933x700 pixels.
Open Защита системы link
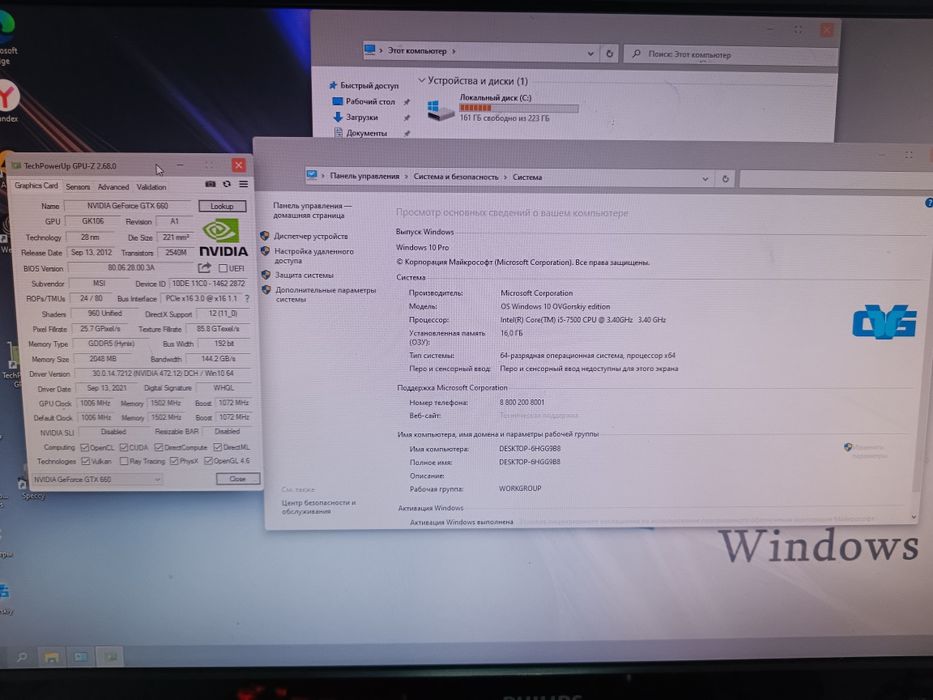[x=304, y=275]
